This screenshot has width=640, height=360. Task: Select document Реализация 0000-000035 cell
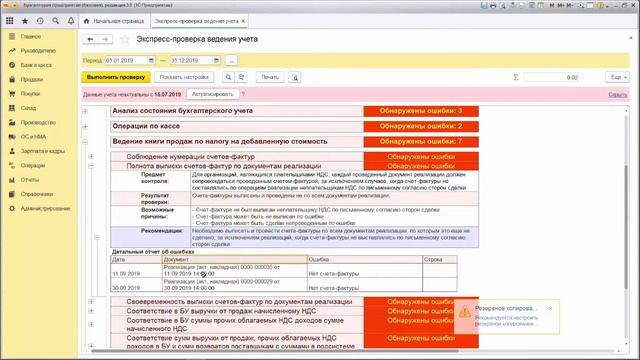click(x=235, y=271)
